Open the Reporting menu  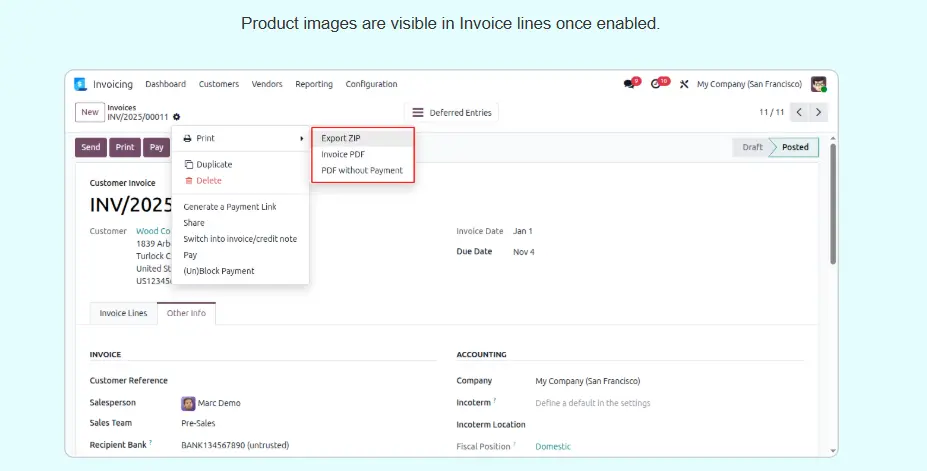coord(314,84)
